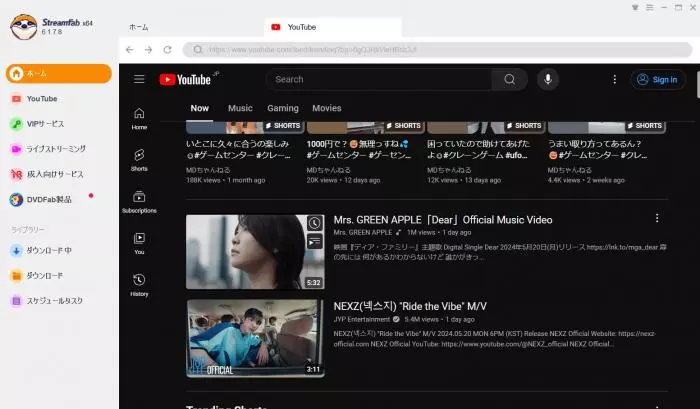Image resolution: width=700 pixels, height=409 pixels.
Task: Click MDちゃんねる under the 188K views short
Action: click(x=208, y=170)
